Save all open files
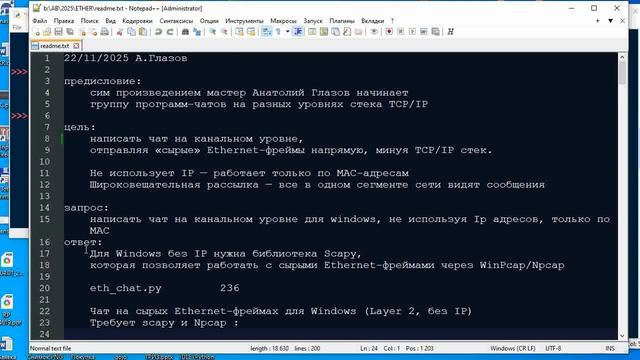The height and width of the screenshot is (360, 640). [x=70, y=32]
